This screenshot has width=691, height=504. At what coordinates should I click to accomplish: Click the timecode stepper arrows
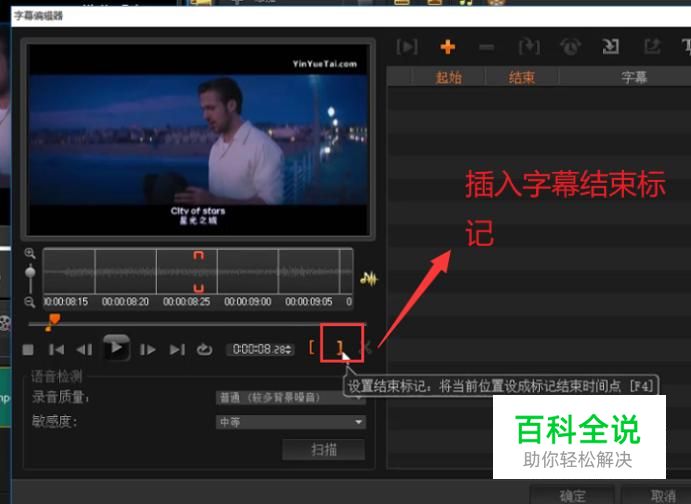(x=289, y=350)
